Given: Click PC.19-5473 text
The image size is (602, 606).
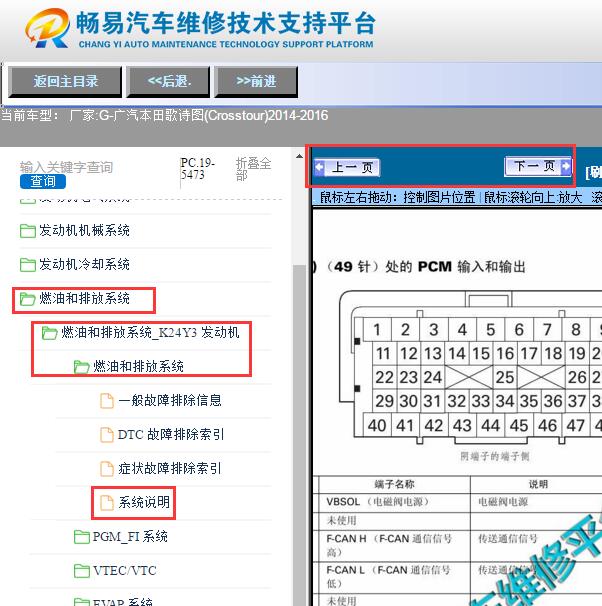Looking at the screenshot, I should [197, 169].
